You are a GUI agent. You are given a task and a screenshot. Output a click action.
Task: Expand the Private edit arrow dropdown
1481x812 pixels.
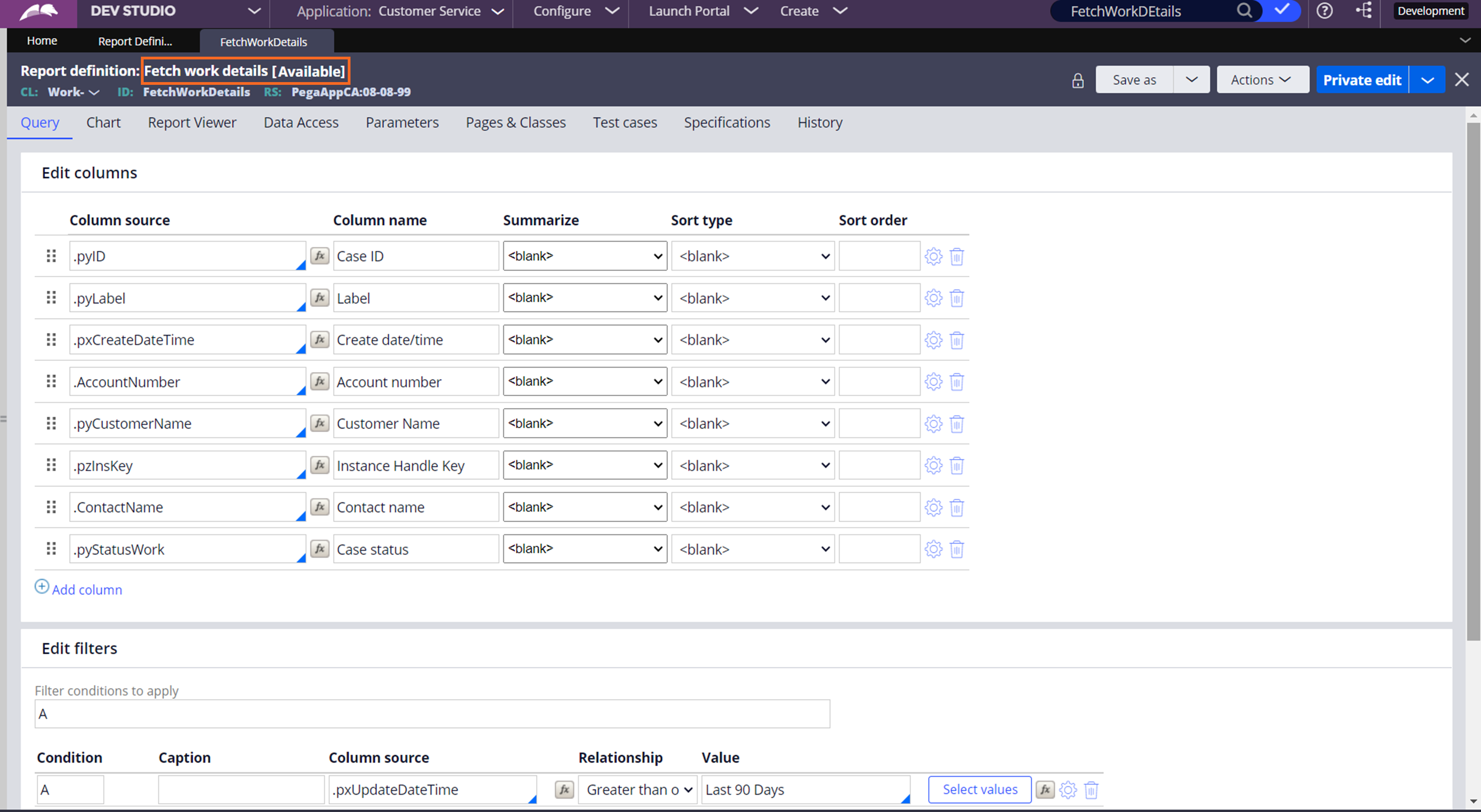[x=1427, y=80]
